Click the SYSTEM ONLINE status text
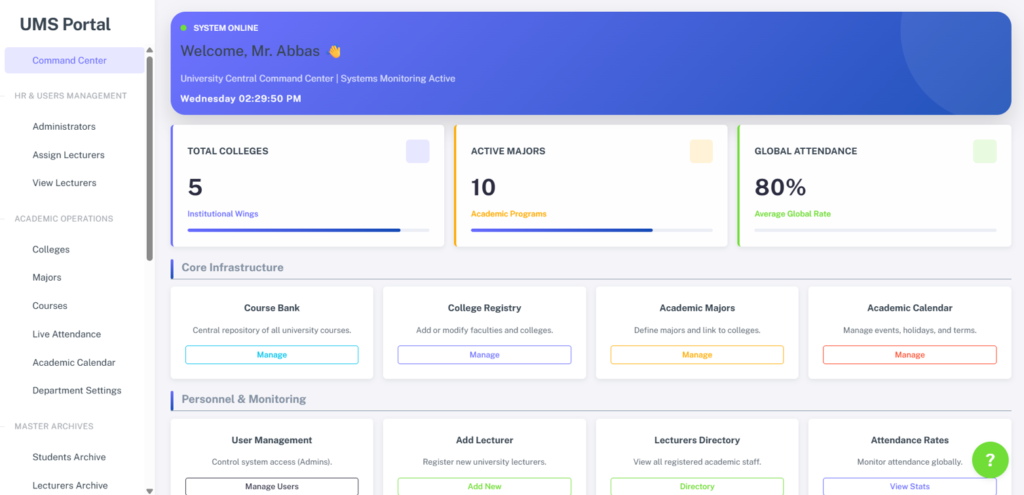The width and height of the screenshot is (1024, 495). click(226, 28)
